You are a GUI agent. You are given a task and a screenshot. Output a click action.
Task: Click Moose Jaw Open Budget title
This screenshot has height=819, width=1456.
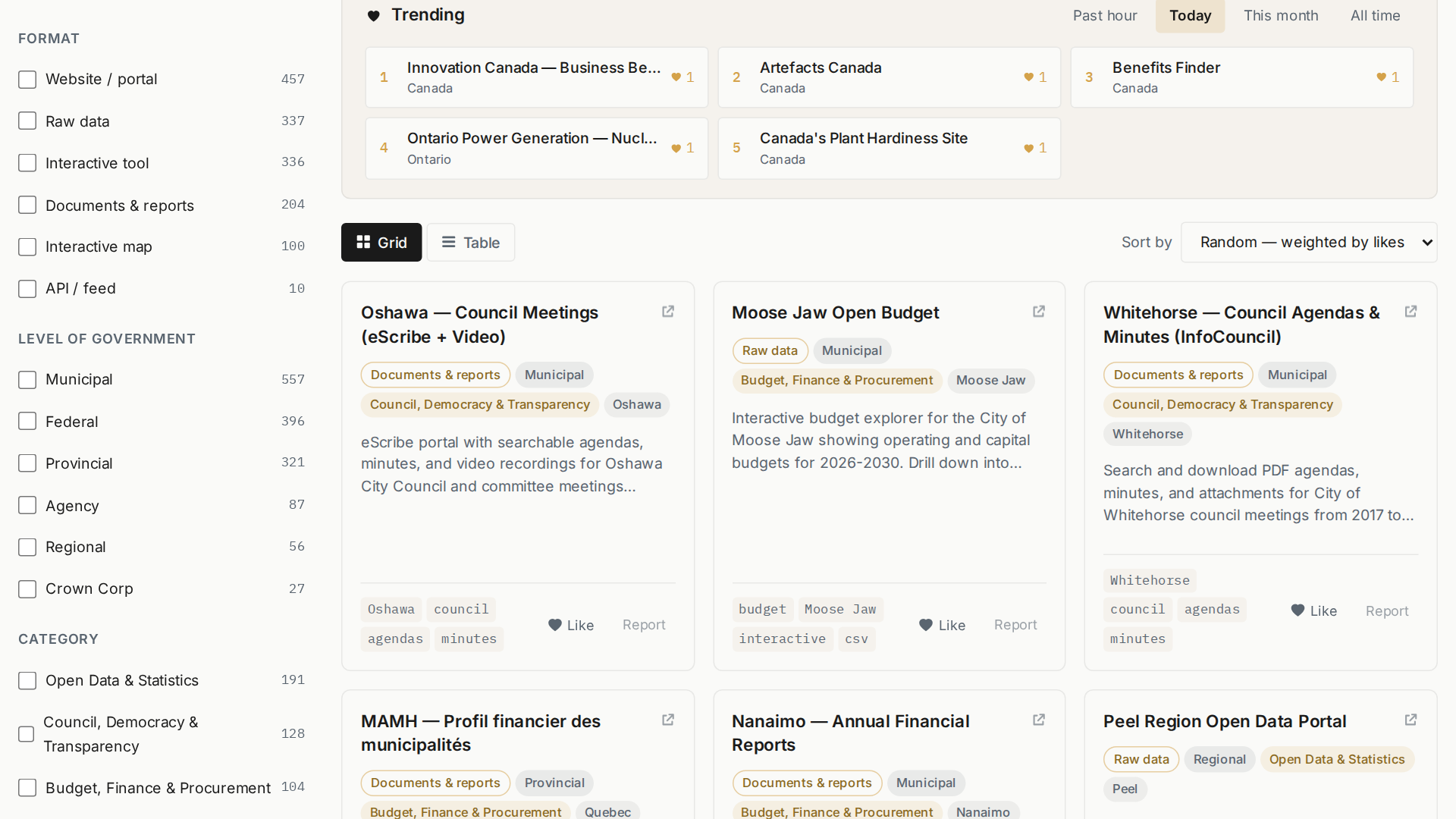(x=835, y=312)
